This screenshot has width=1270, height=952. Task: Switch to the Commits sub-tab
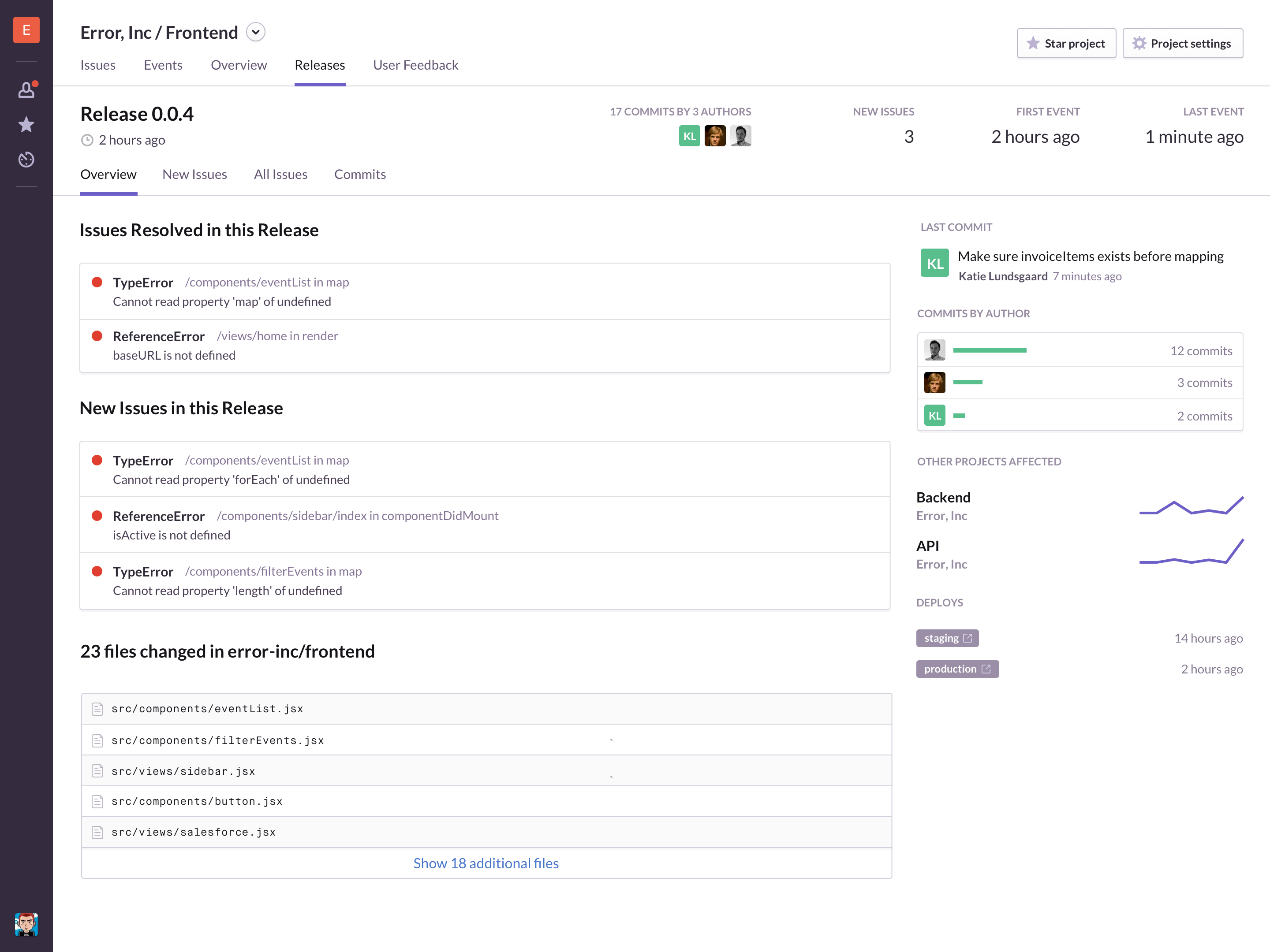360,175
